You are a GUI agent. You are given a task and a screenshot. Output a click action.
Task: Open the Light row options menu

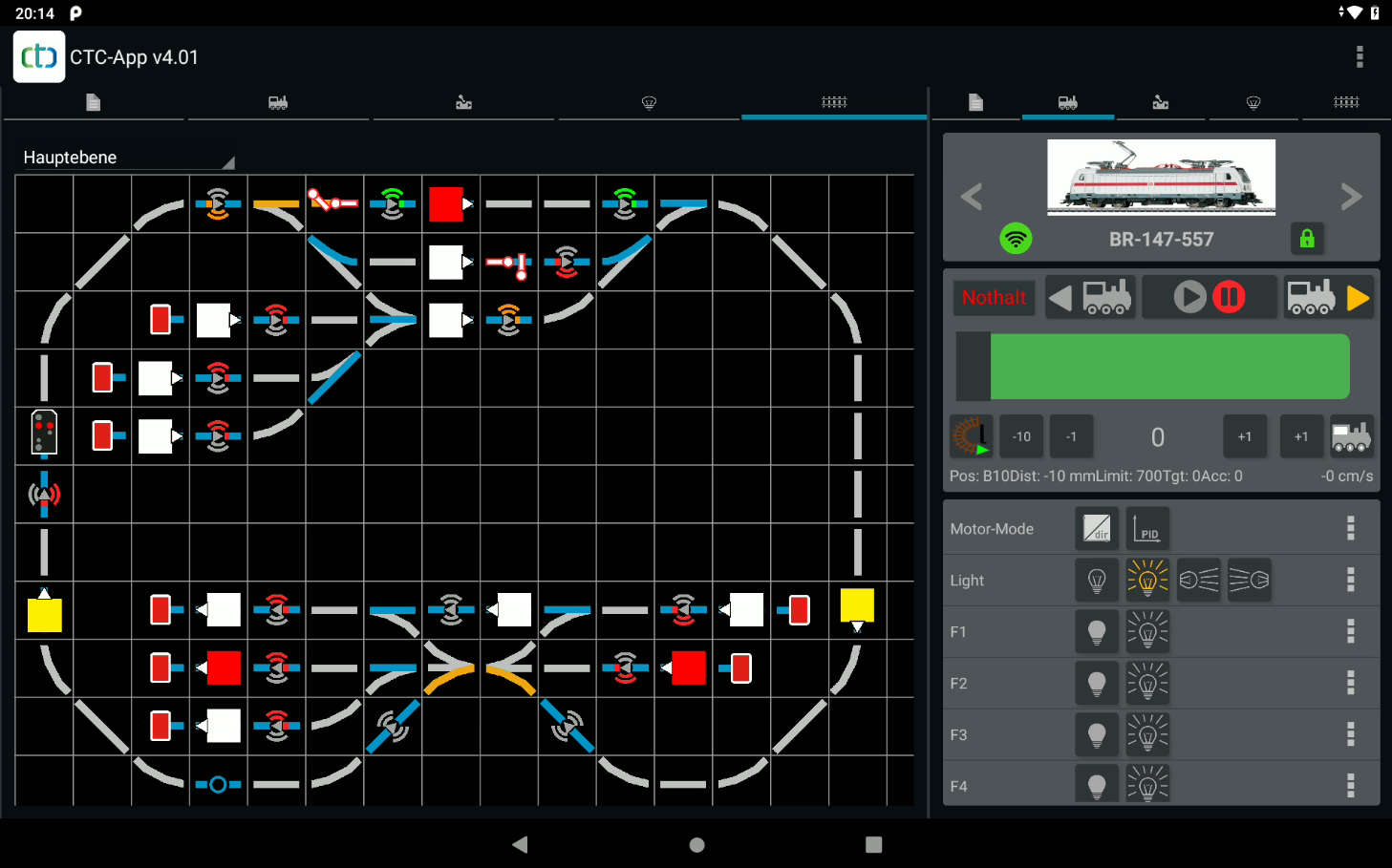tap(1350, 580)
